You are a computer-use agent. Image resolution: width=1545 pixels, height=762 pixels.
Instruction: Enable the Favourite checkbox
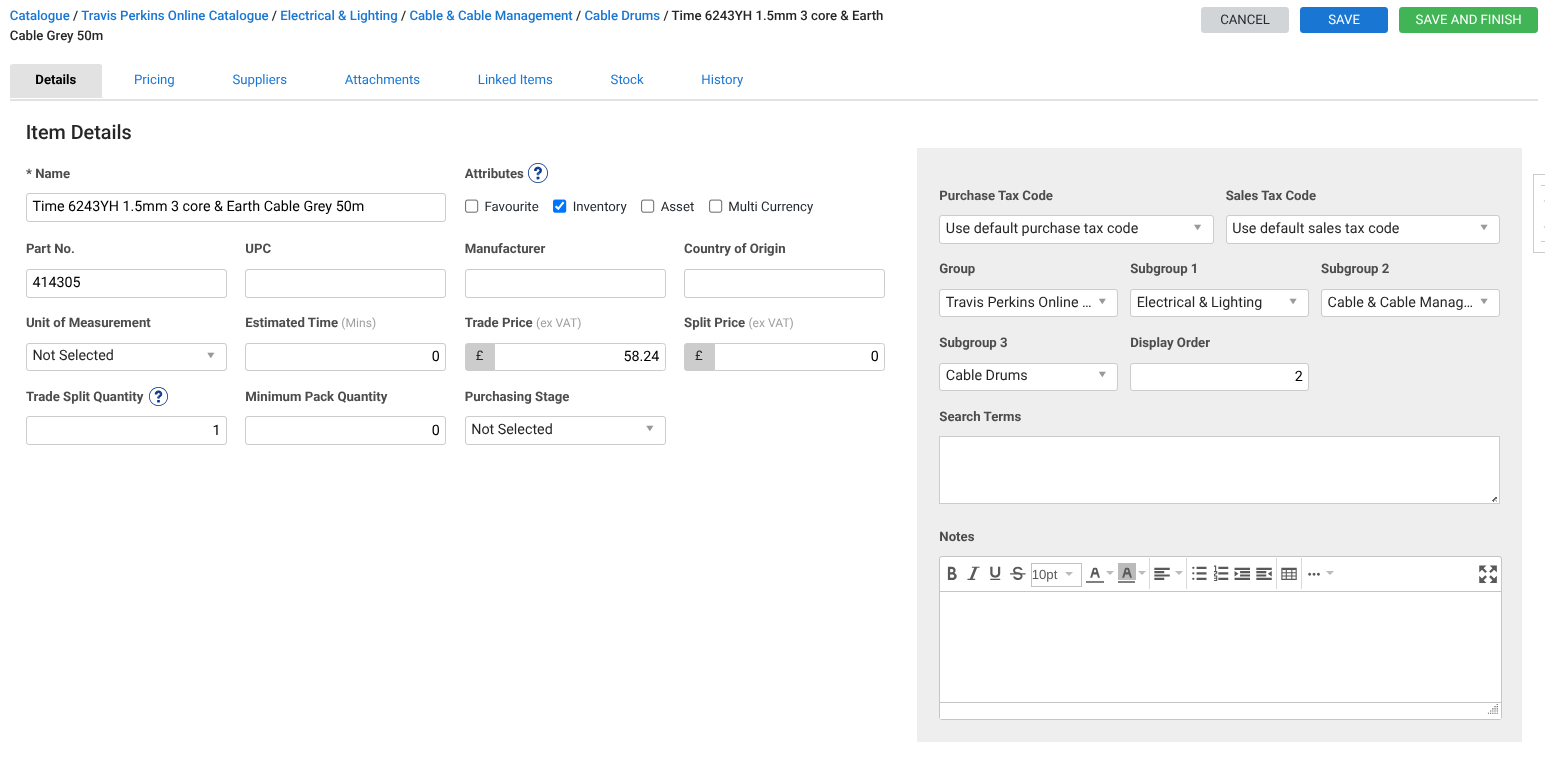point(472,207)
